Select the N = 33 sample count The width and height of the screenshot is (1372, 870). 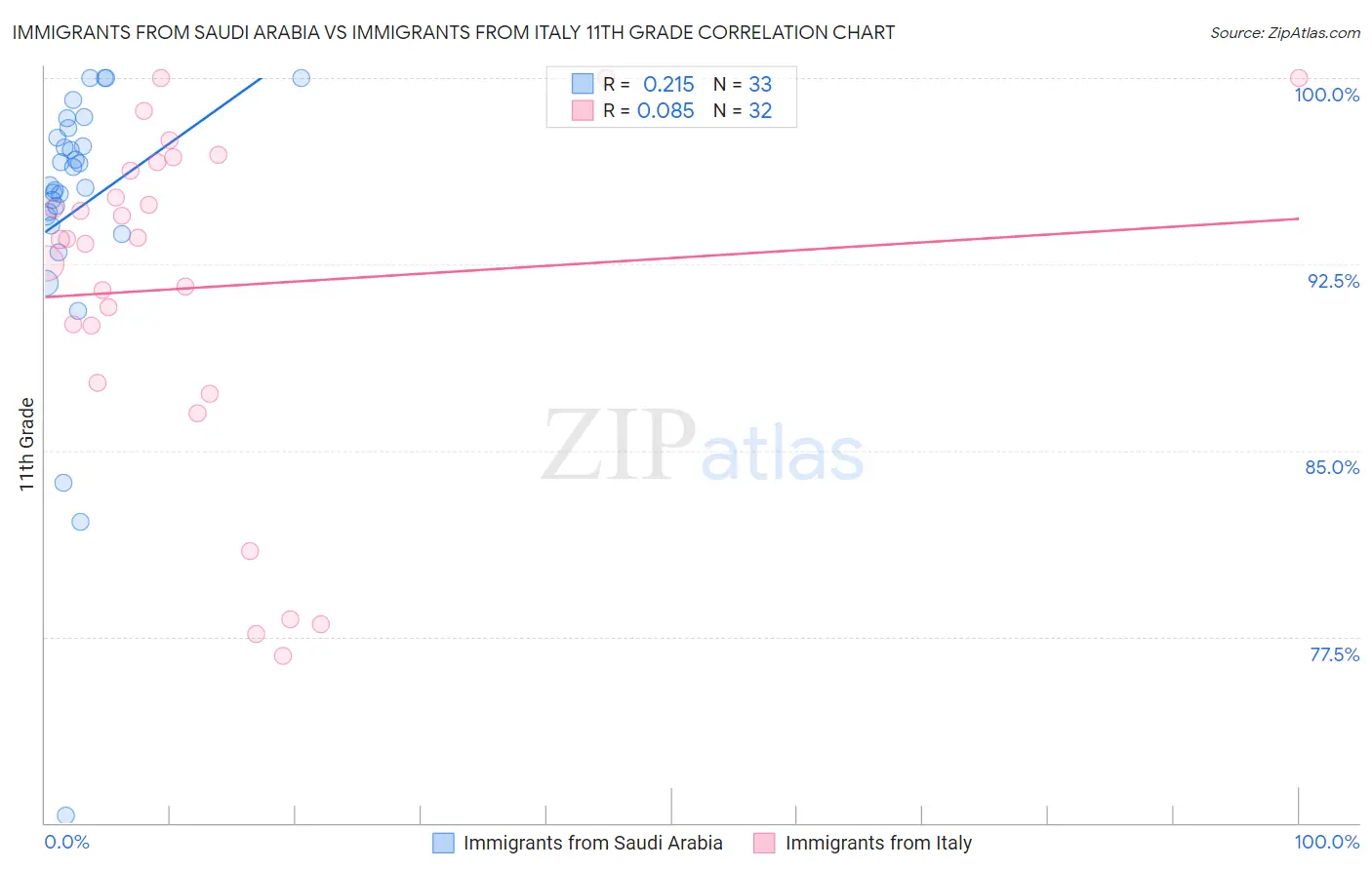pyautogui.click(x=743, y=84)
